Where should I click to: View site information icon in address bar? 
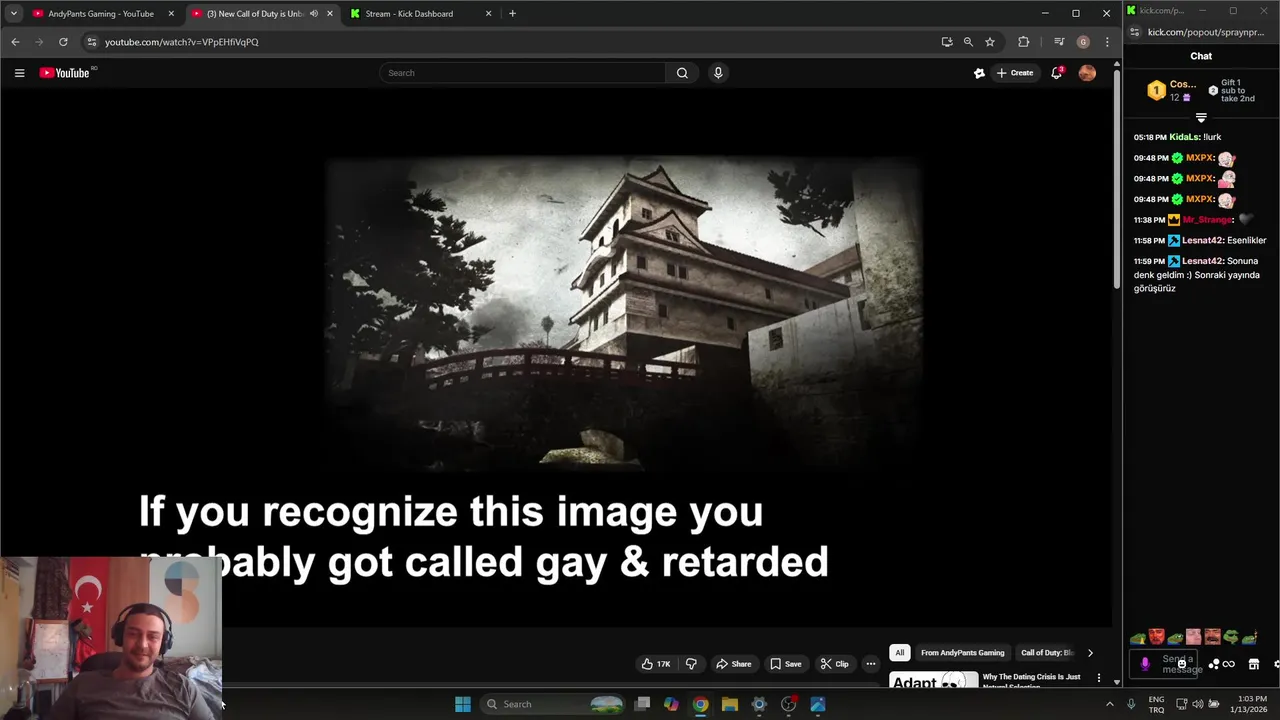91,42
